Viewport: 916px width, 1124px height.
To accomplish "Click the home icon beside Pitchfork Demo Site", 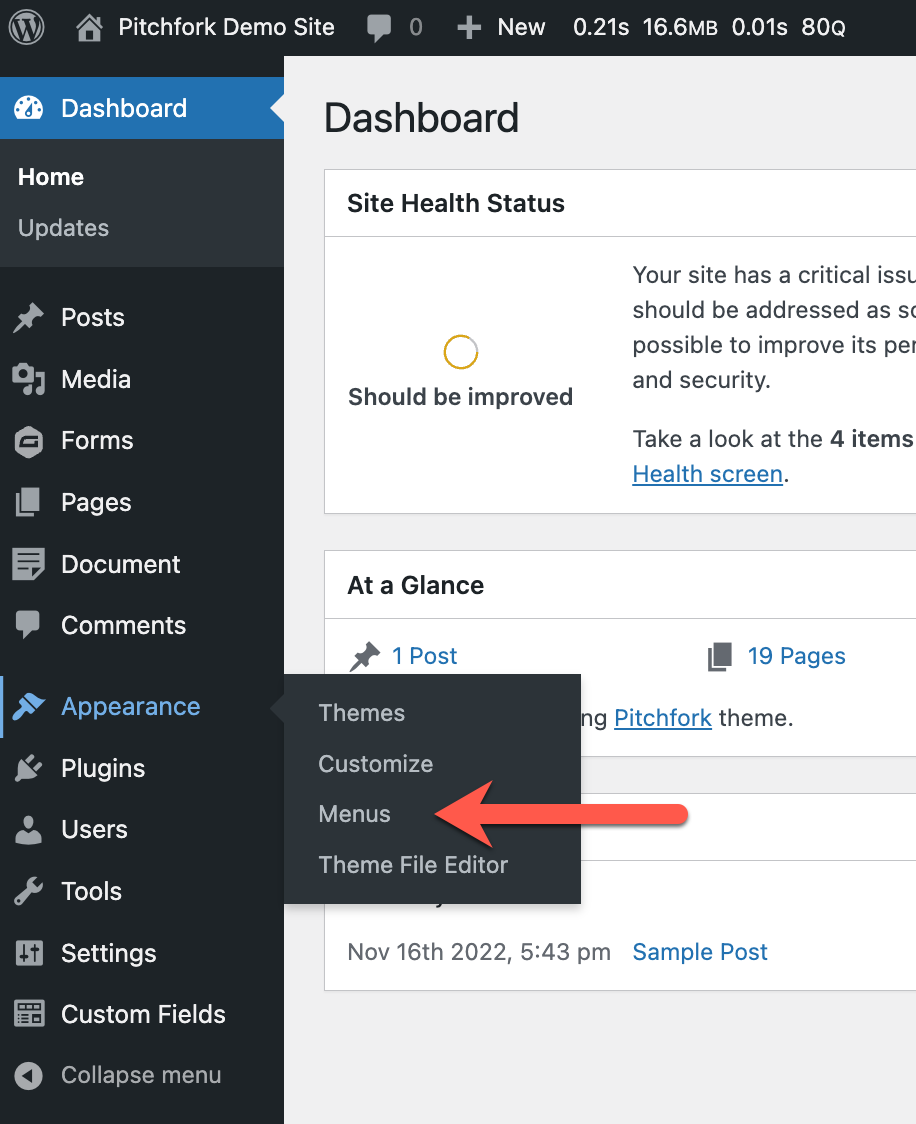I will [88, 27].
